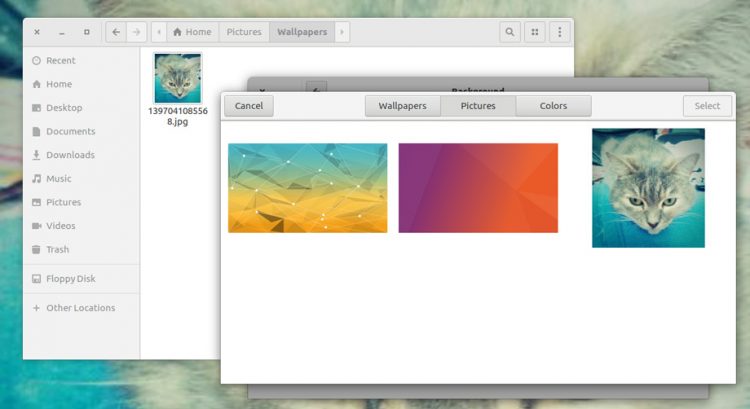The image size is (750, 409).
Task: Open Downloads label in the sidebar
Action: coord(70,155)
